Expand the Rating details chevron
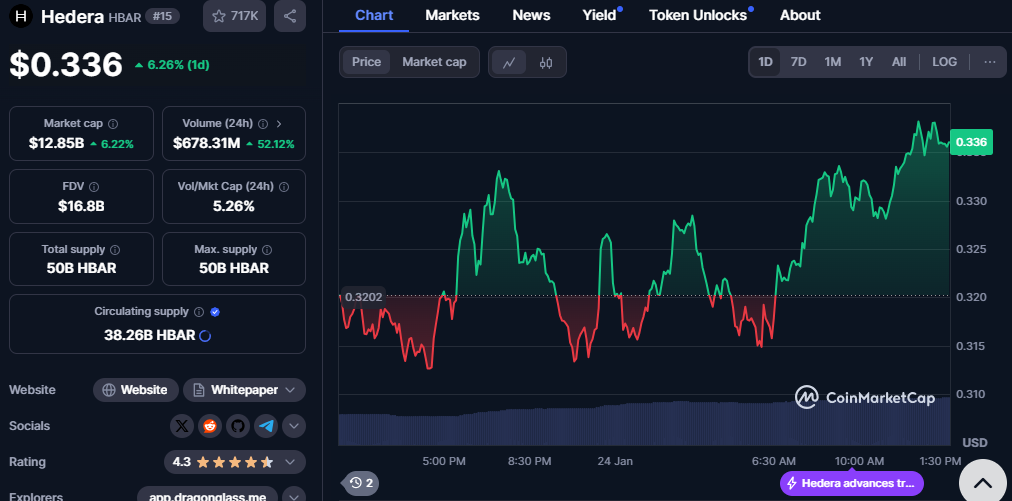This screenshot has height=501, width=1012. pyautogui.click(x=290, y=462)
